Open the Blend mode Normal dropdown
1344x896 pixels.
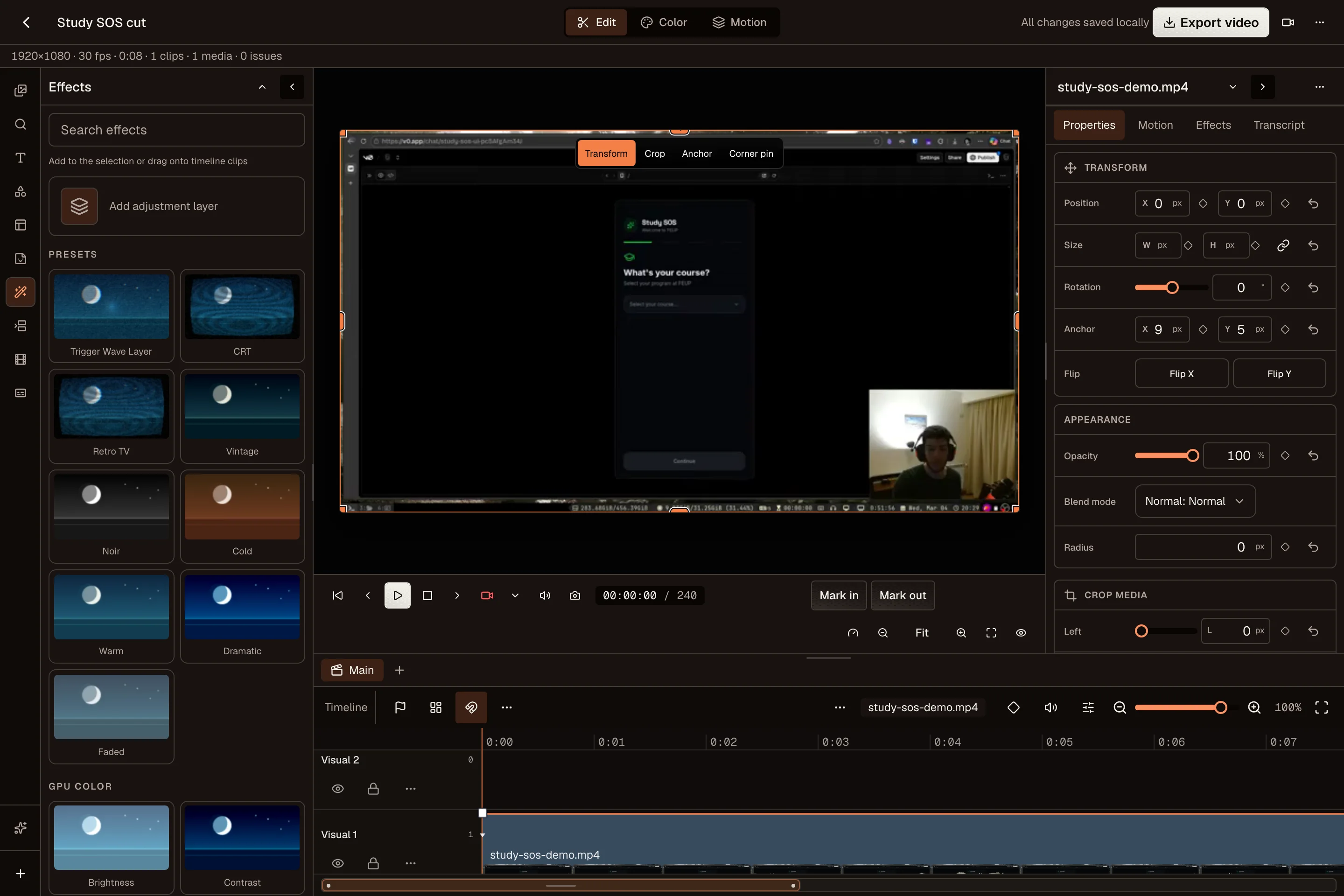[x=1195, y=501]
